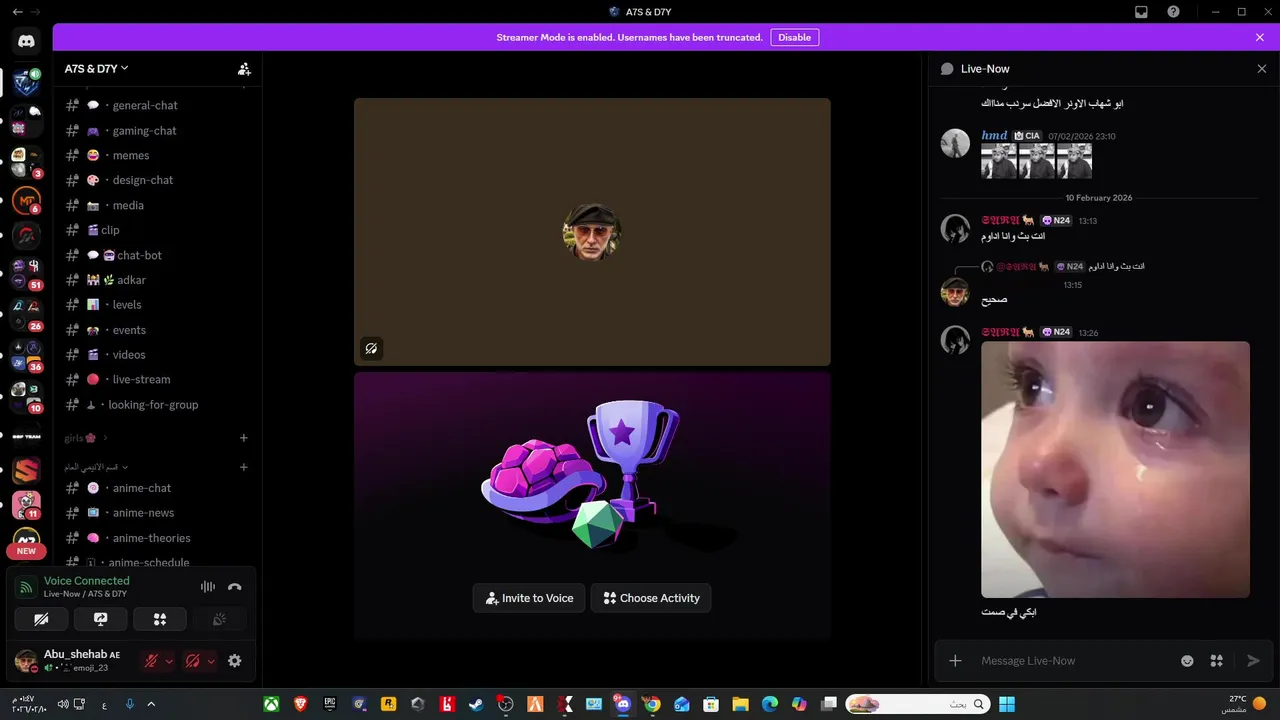Start an activity from voice panel icon

(x=159, y=619)
